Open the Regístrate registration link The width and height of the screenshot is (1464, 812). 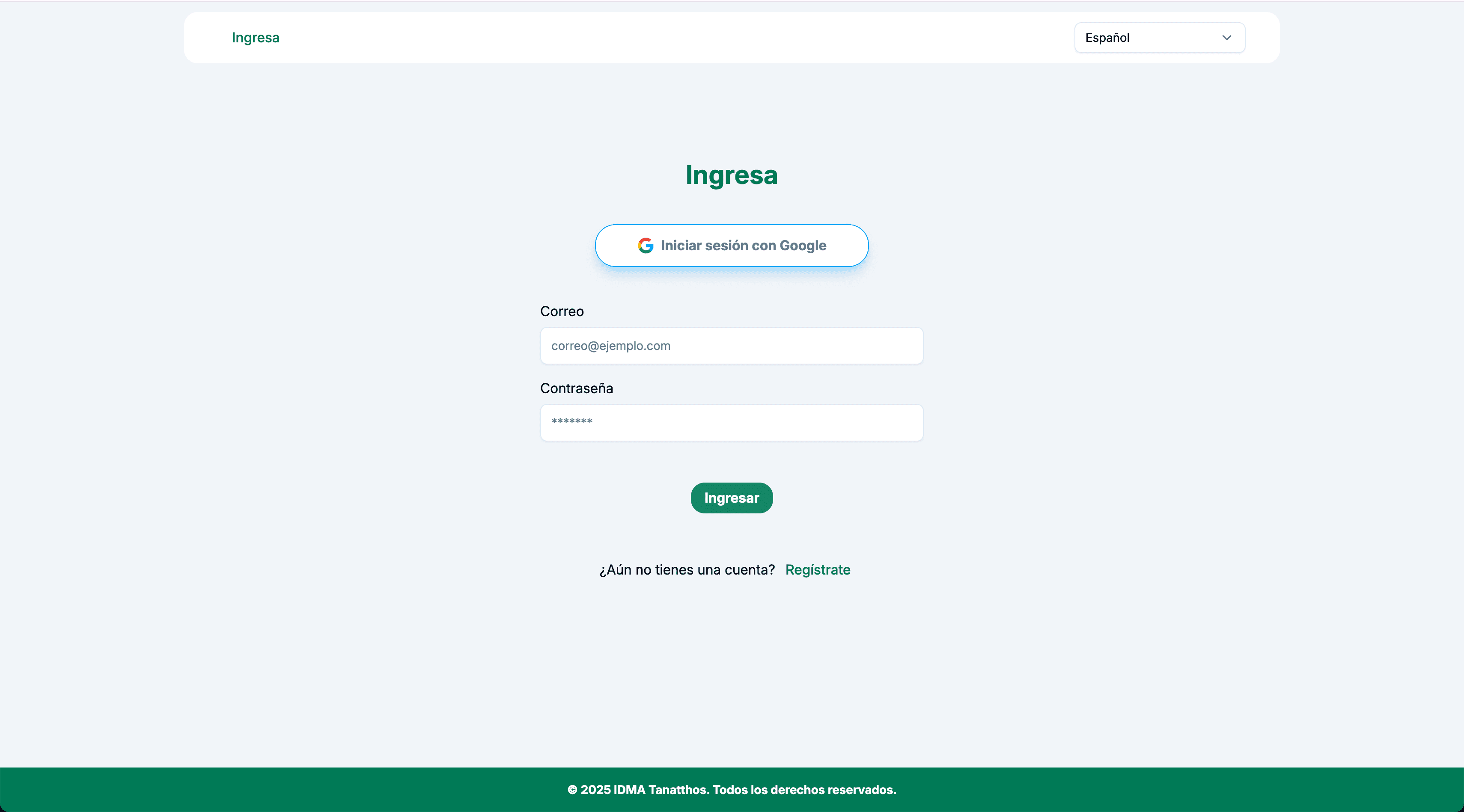point(818,569)
